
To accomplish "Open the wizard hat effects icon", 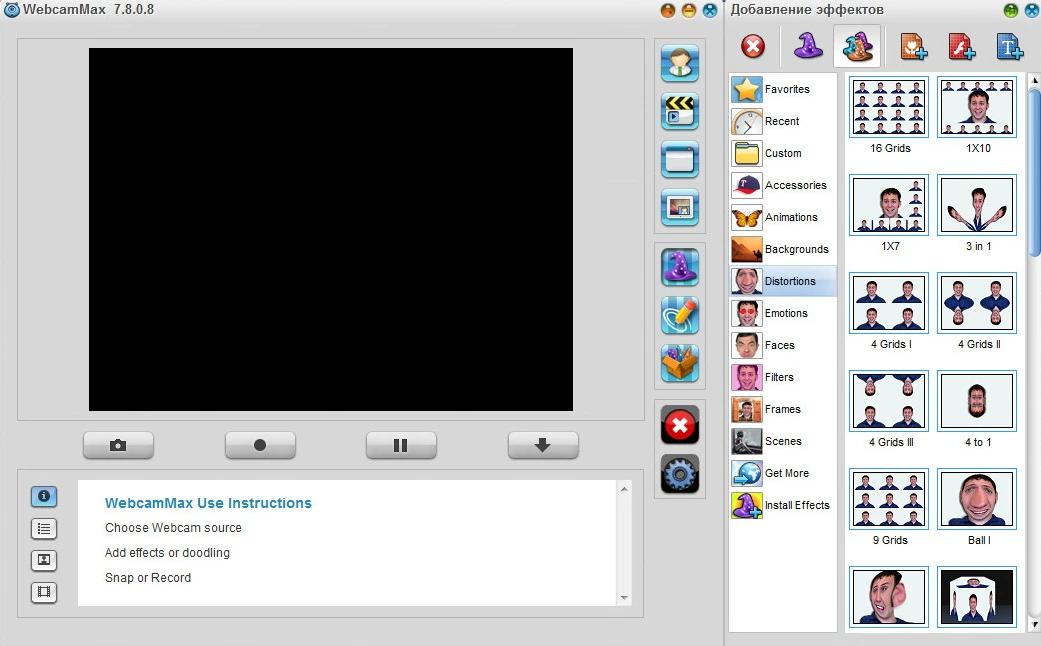I will 679,267.
